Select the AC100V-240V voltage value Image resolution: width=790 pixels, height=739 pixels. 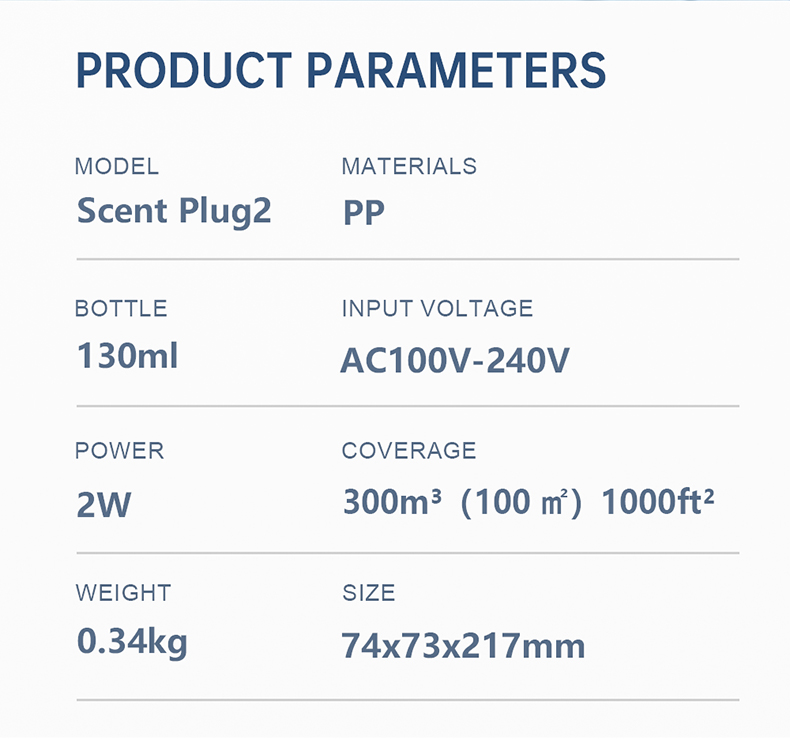click(455, 360)
